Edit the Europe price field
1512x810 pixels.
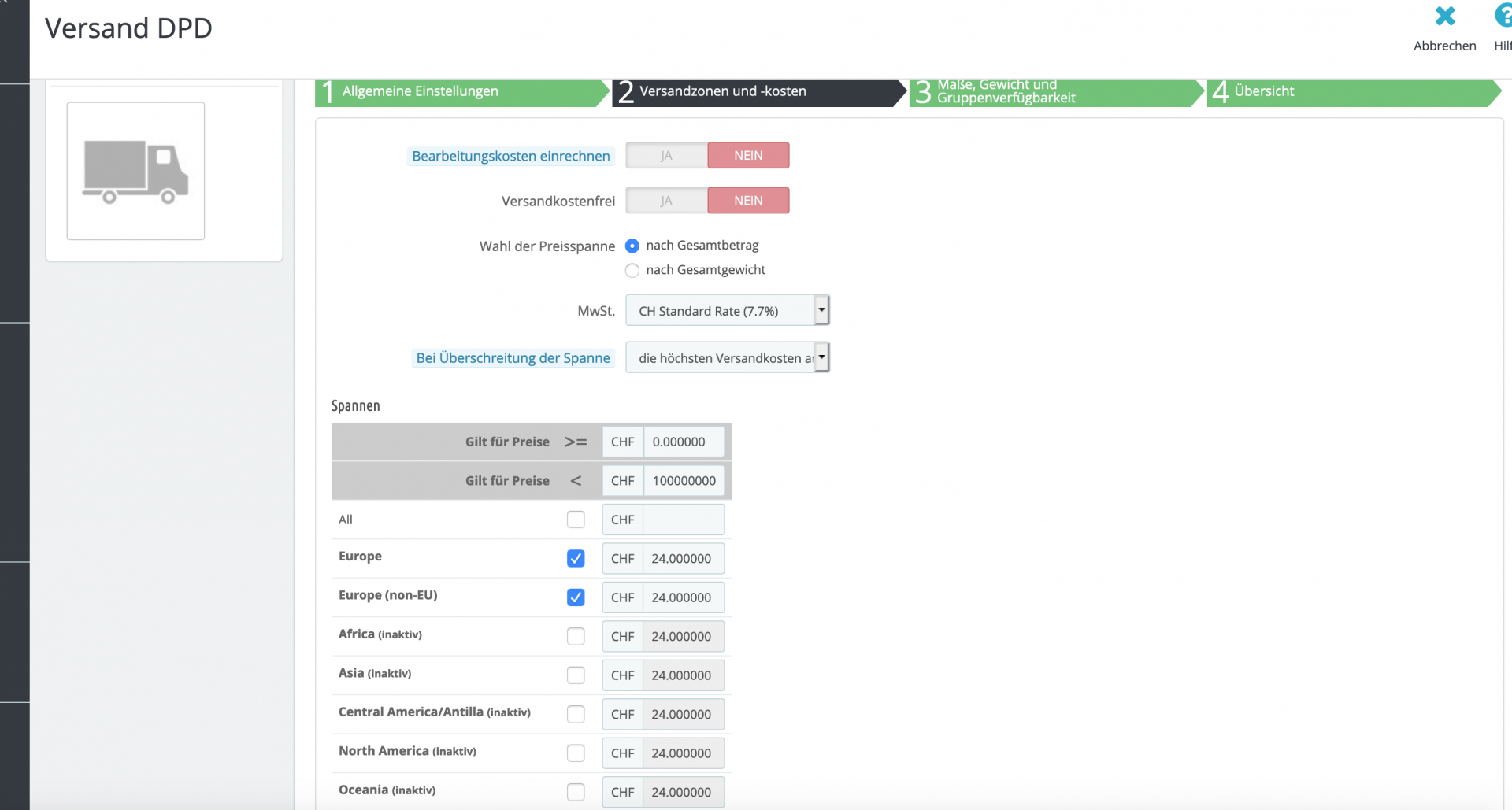point(684,559)
